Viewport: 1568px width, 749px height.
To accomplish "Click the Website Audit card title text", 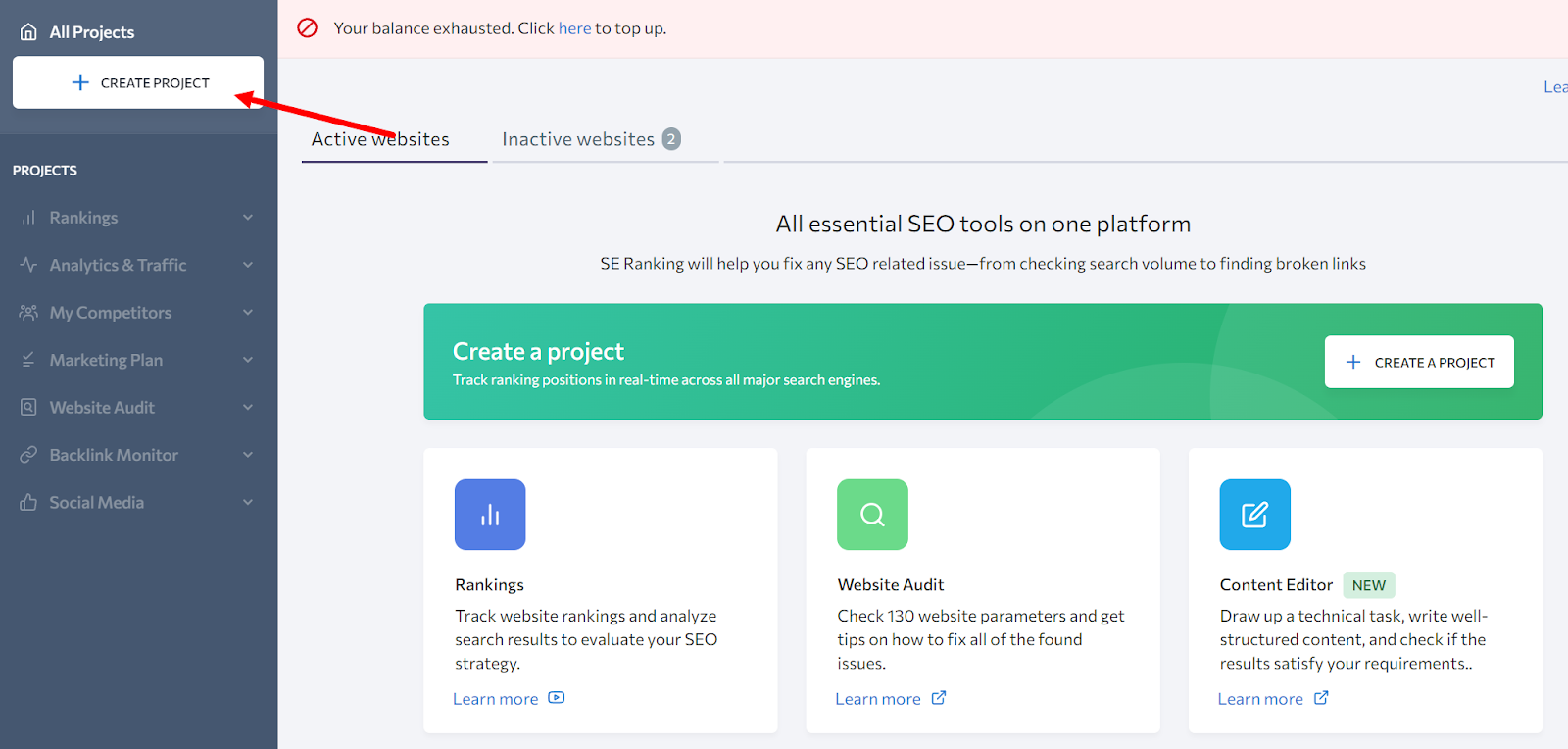I will pyautogui.click(x=891, y=585).
